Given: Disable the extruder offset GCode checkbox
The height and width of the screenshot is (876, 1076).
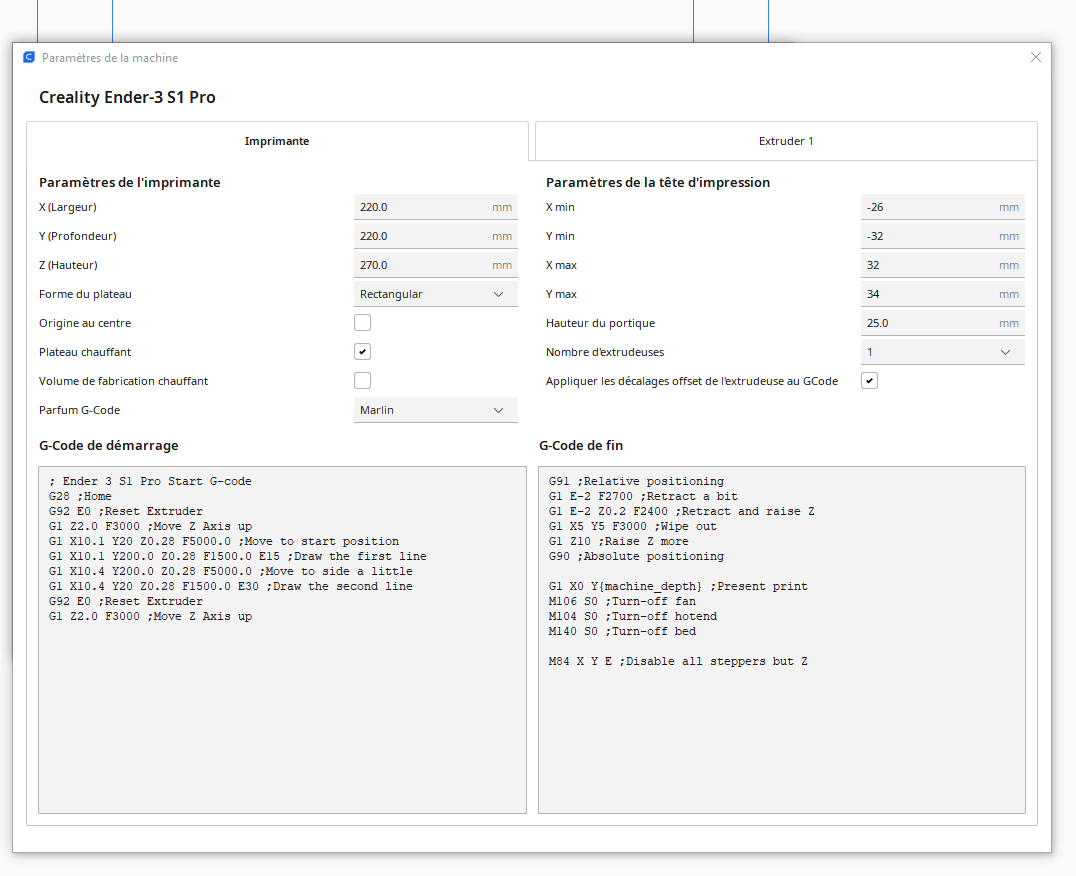Looking at the screenshot, I should click(869, 381).
